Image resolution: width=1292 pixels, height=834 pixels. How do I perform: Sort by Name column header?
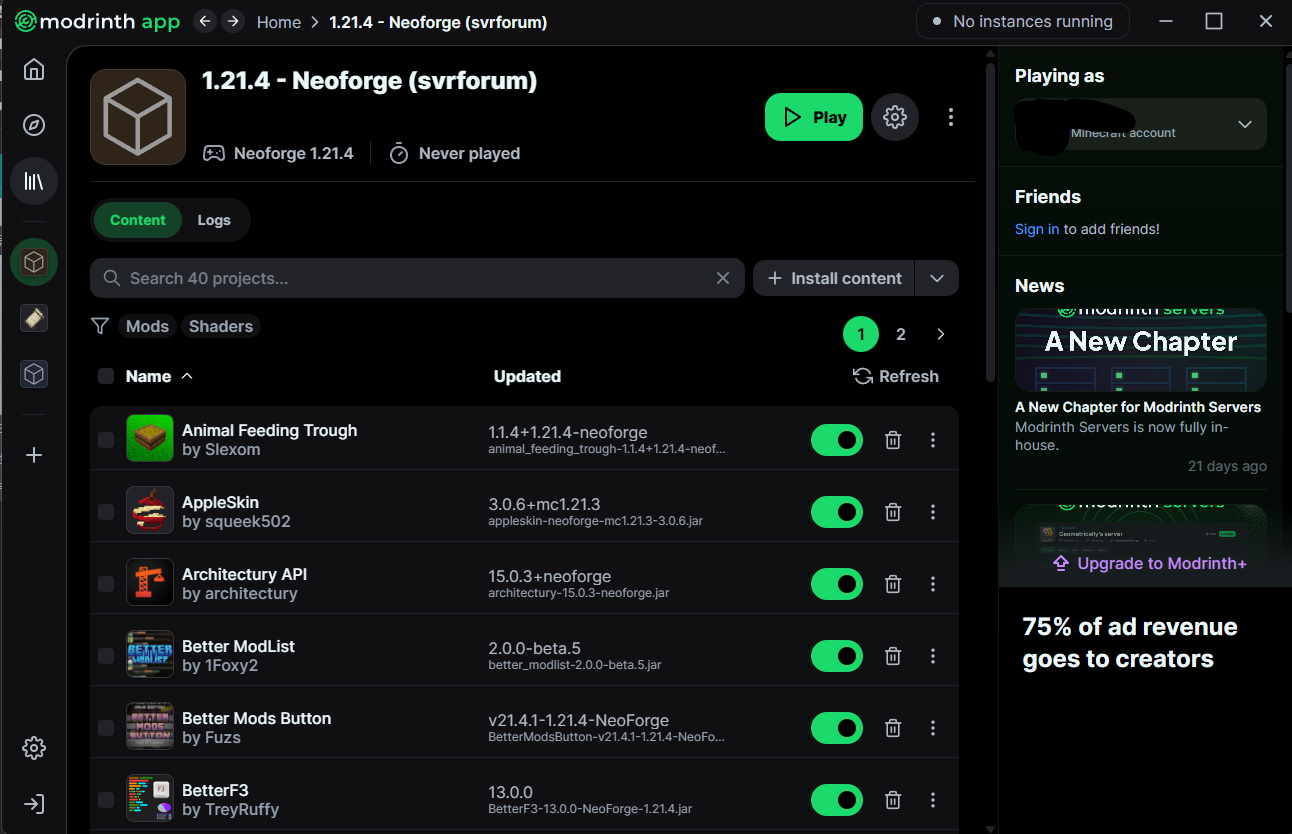(159, 376)
